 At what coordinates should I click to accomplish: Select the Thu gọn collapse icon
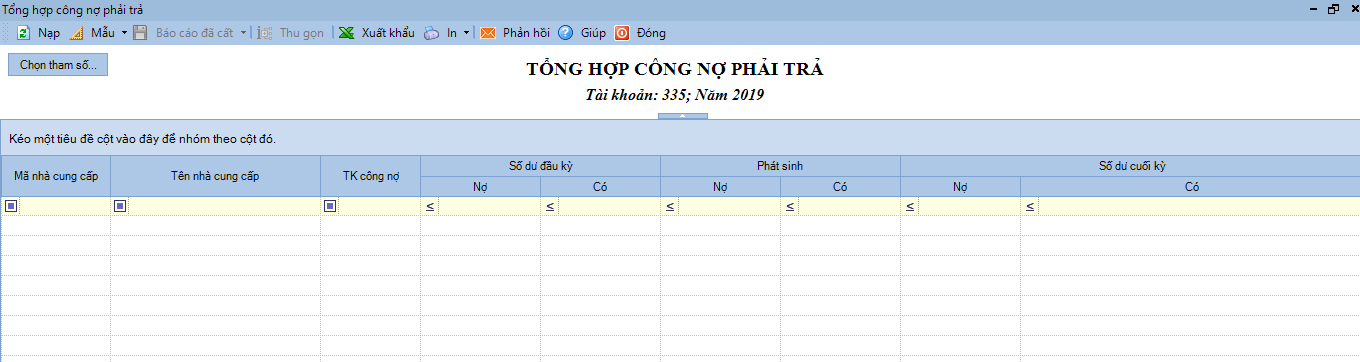click(265, 33)
